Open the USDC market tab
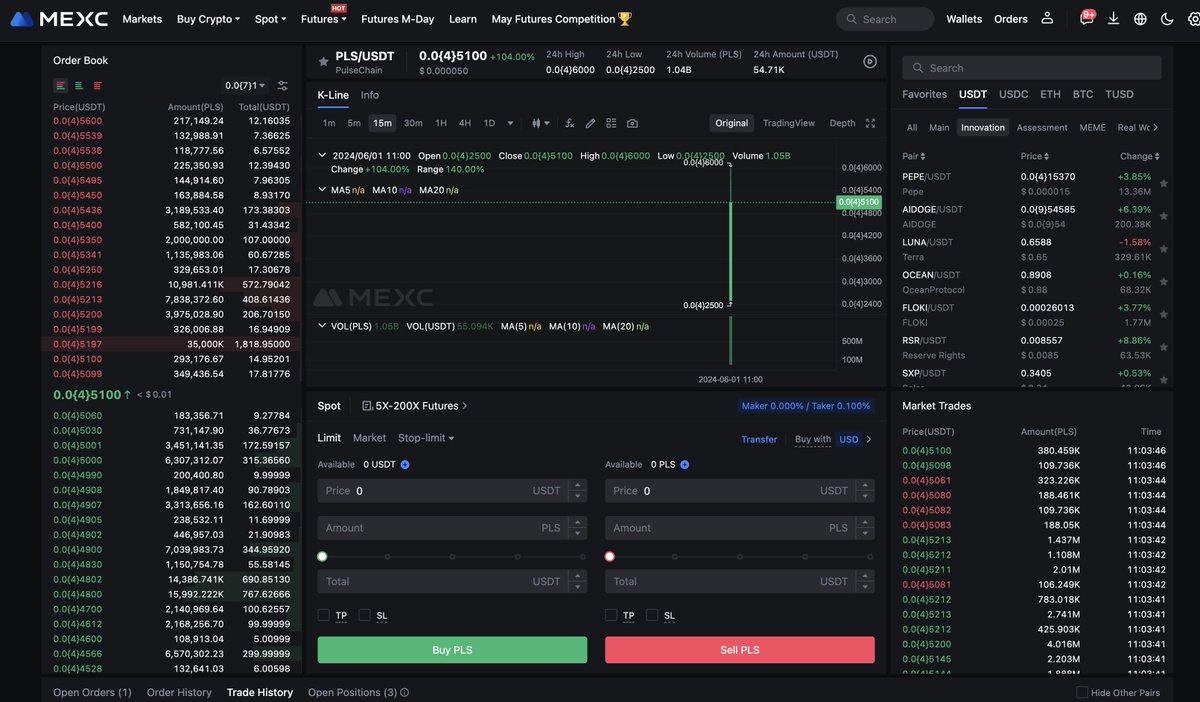 [x=1013, y=94]
